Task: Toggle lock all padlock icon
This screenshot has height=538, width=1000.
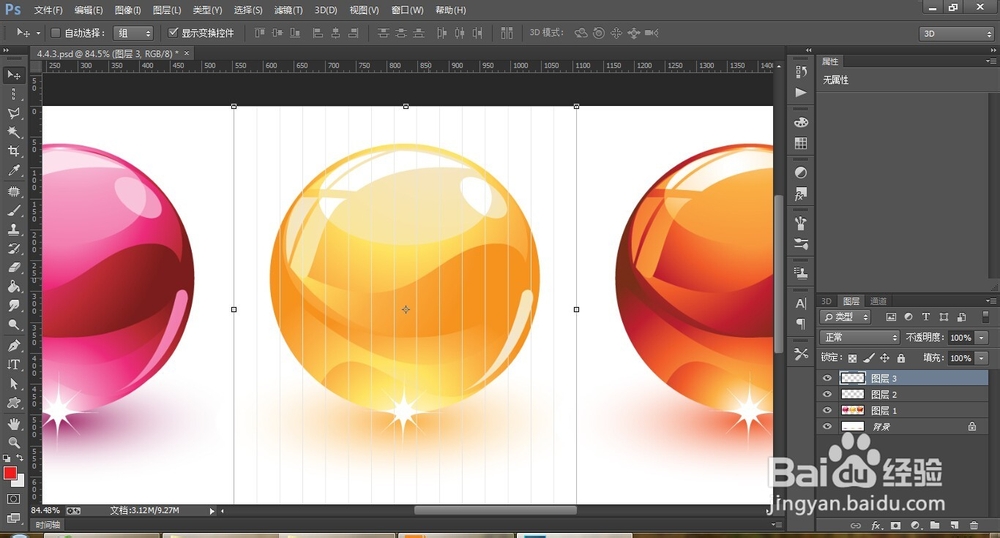Action: [901, 358]
